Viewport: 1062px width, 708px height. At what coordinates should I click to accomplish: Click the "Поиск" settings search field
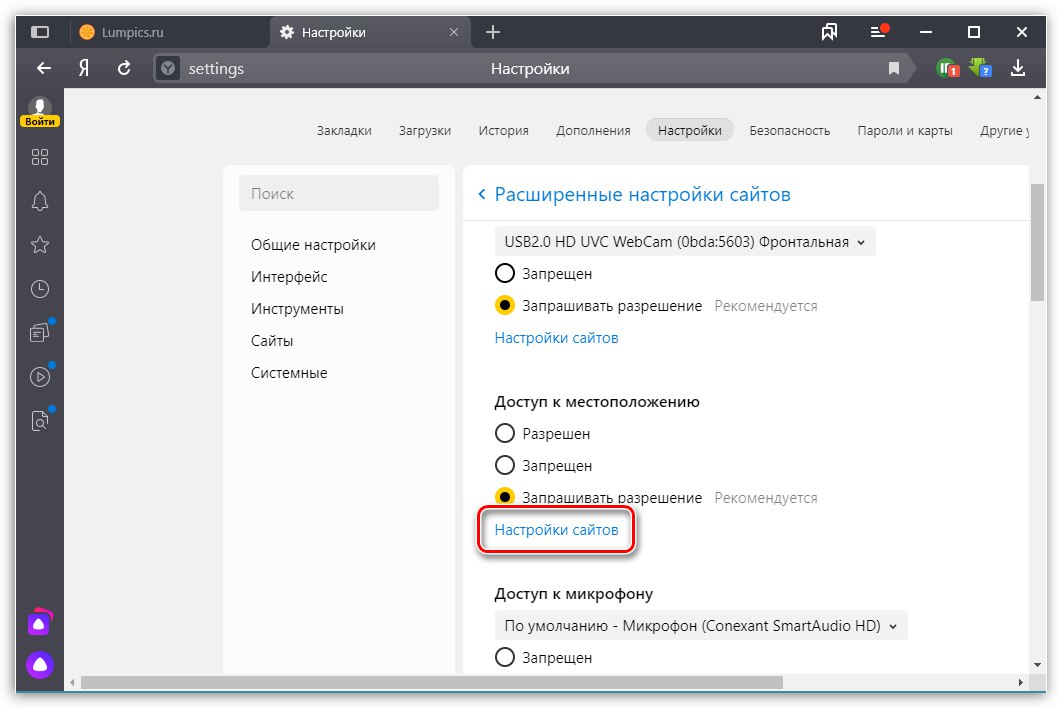(x=339, y=194)
